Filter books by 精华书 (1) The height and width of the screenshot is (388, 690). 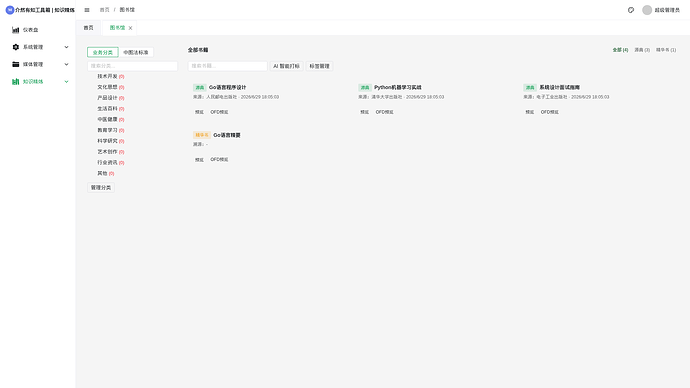pyautogui.click(x=666, y=50)
